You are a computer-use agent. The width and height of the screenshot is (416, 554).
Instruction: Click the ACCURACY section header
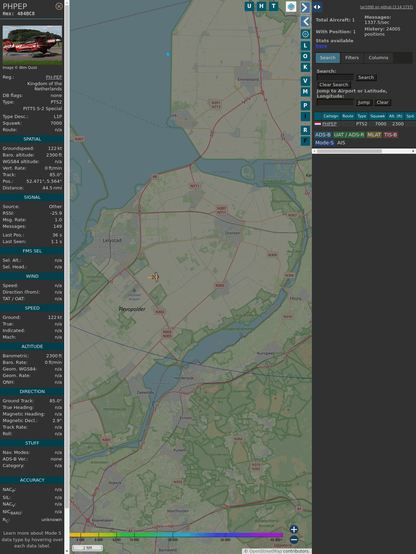pyautogui.click(x=32, y=480)
